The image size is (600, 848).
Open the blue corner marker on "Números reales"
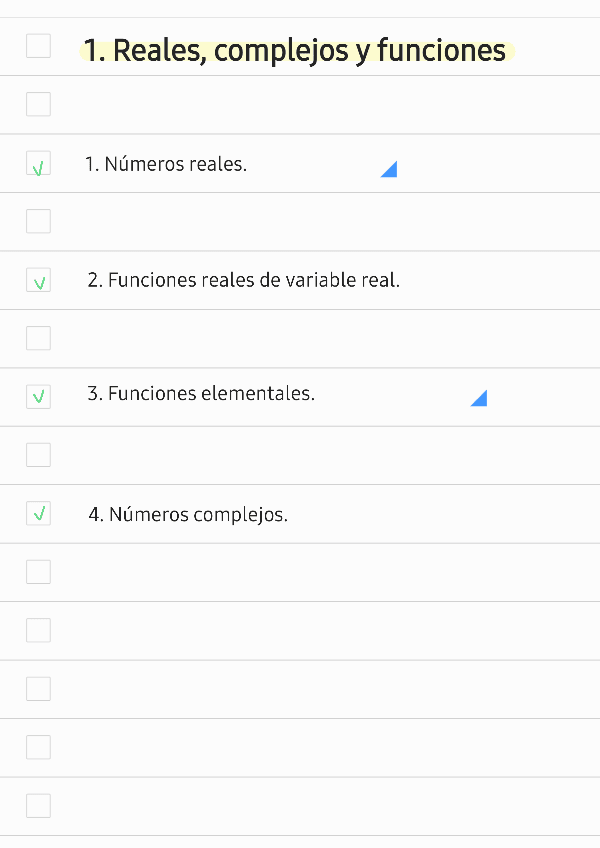[x=389, y=169]
